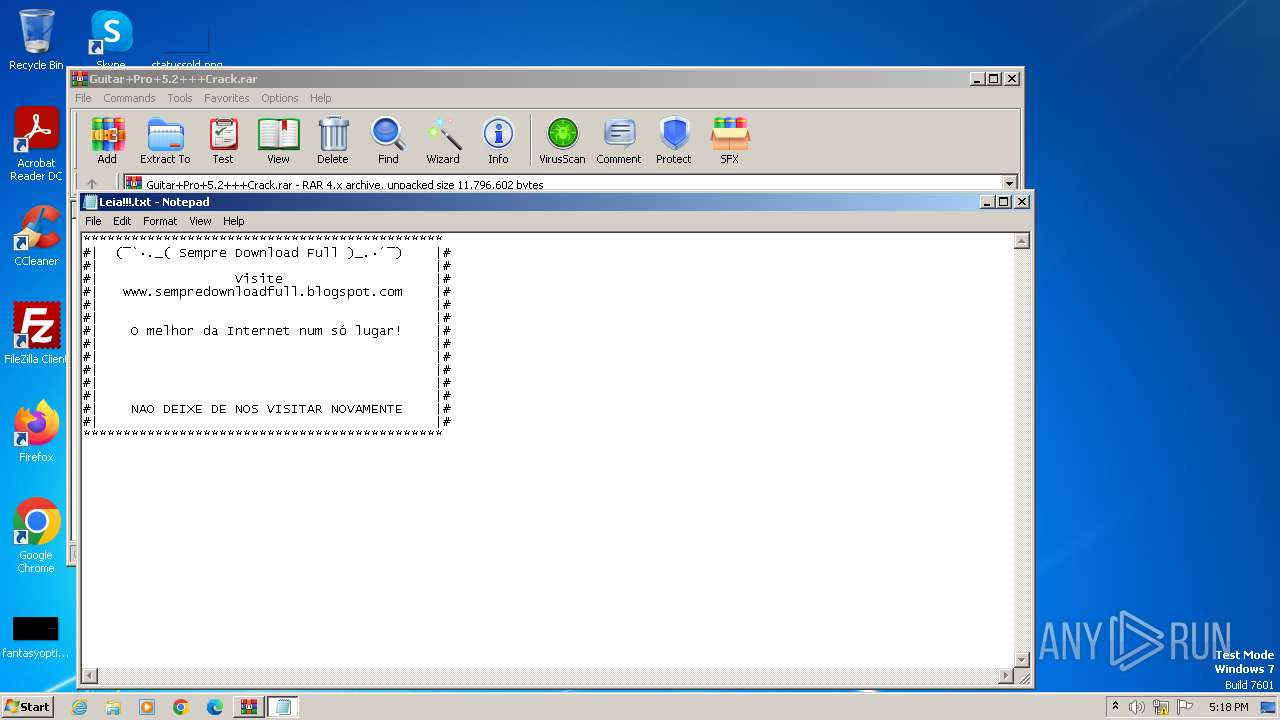Show archive Info
1280x720 pixels.
click(x=498, y=140)
